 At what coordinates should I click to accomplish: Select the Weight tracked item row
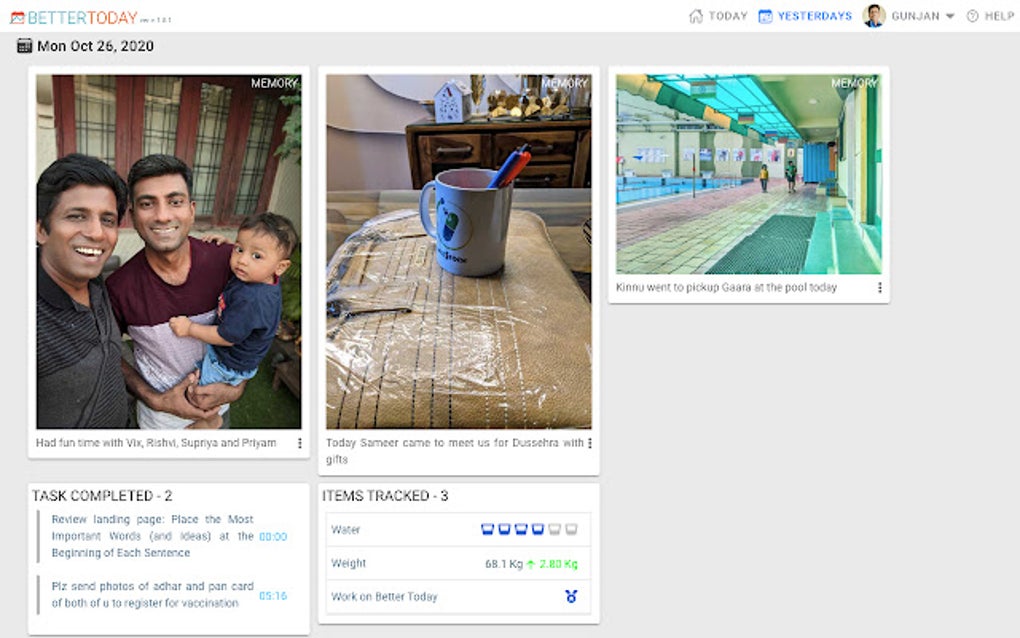(458, 563)
